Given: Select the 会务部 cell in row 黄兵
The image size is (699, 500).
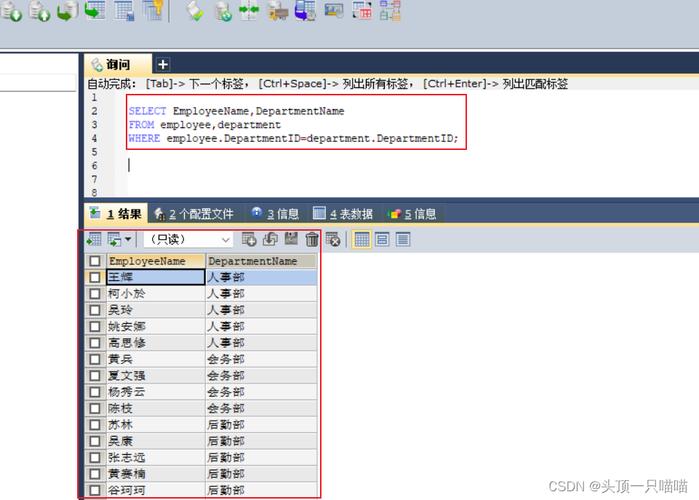Looking at the screenshot, I should 261,359.
